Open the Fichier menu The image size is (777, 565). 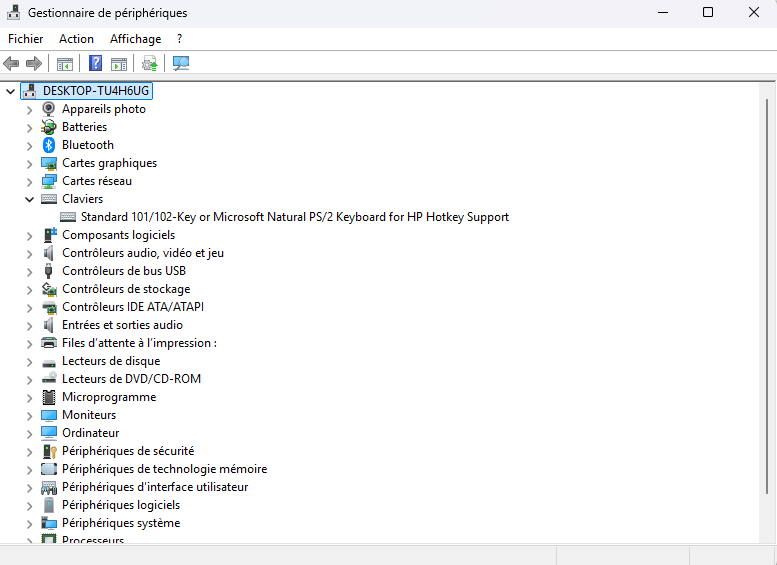pyautogui.click(x=26, y=39)
